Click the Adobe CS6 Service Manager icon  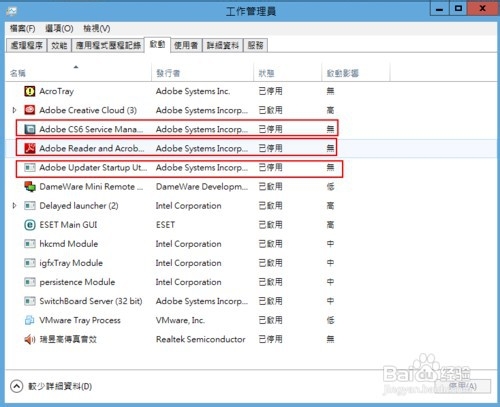[30, 129]
